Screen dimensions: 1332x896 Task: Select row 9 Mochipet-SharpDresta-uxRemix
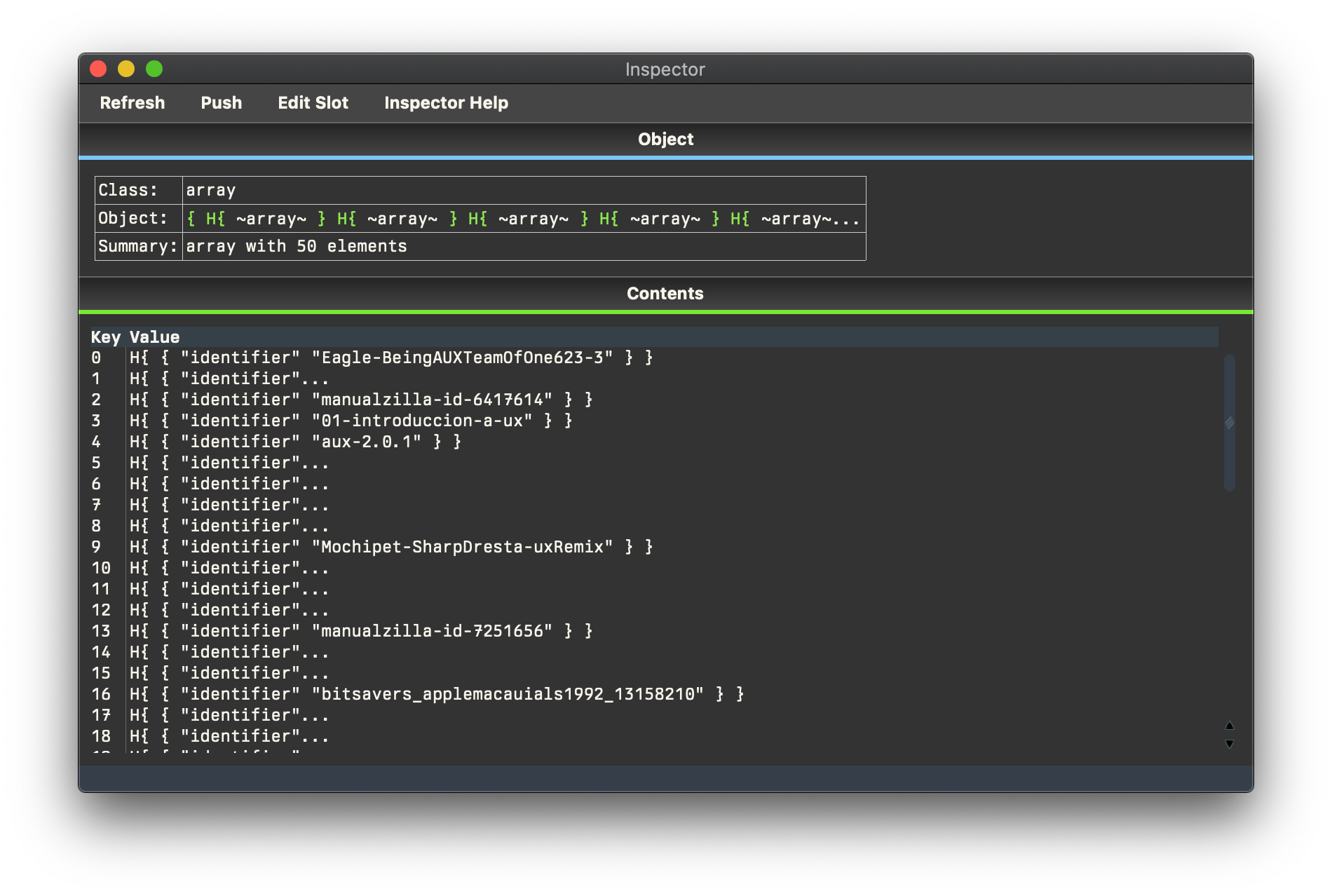pyautogui.click(x=391, y=547)
